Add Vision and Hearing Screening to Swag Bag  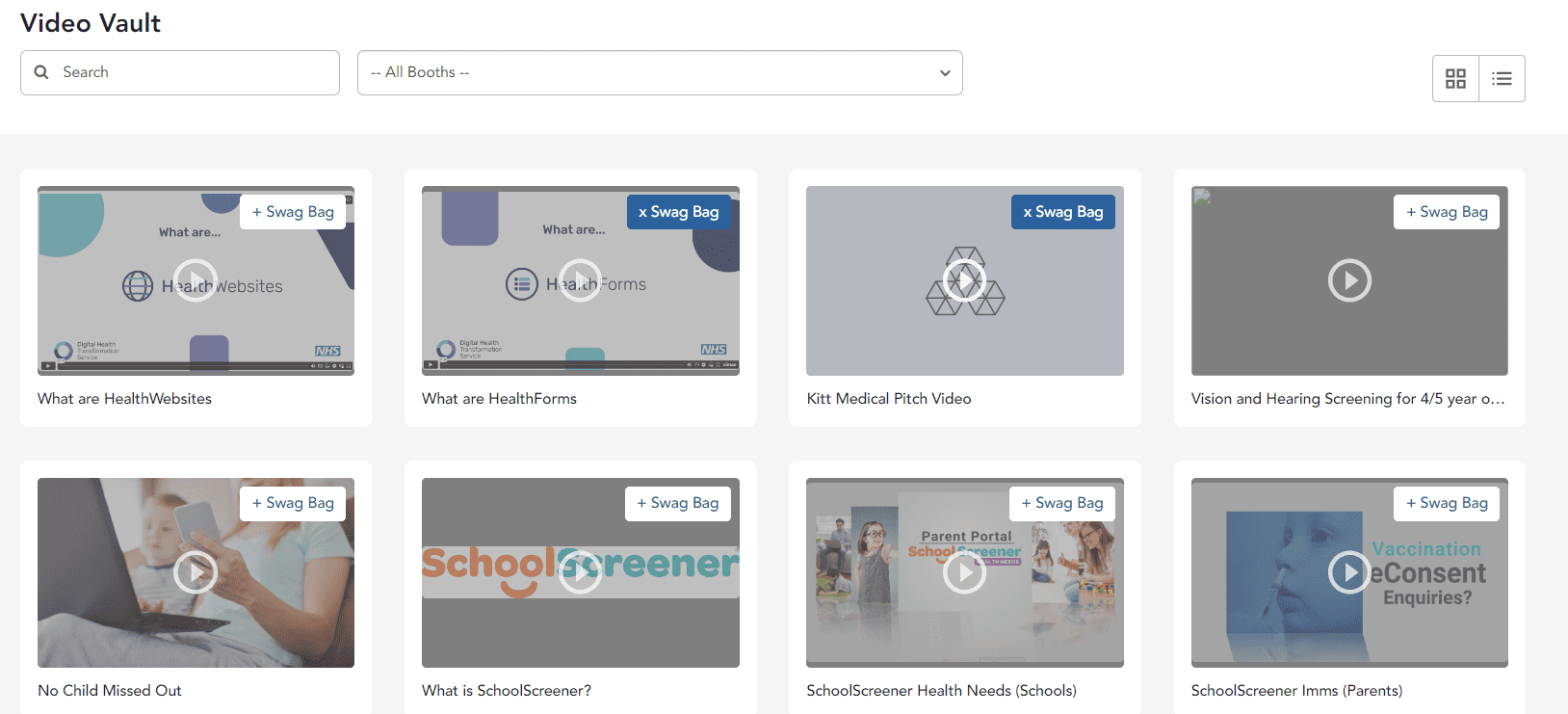pos(1447,212)
